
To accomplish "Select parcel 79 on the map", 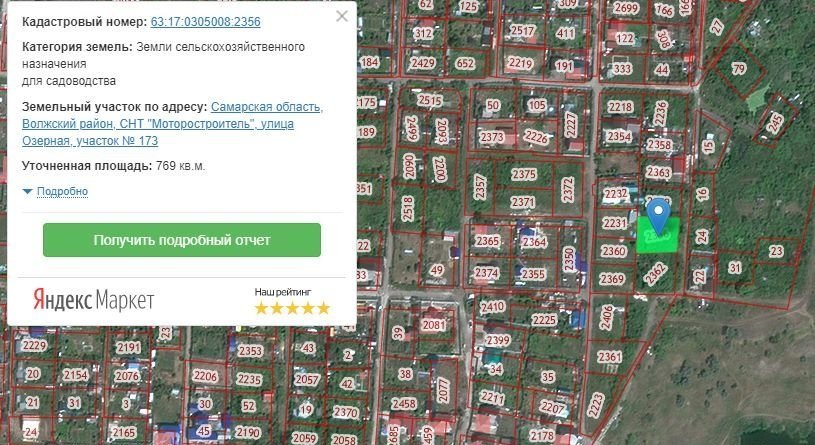I will tap(739, 69).
